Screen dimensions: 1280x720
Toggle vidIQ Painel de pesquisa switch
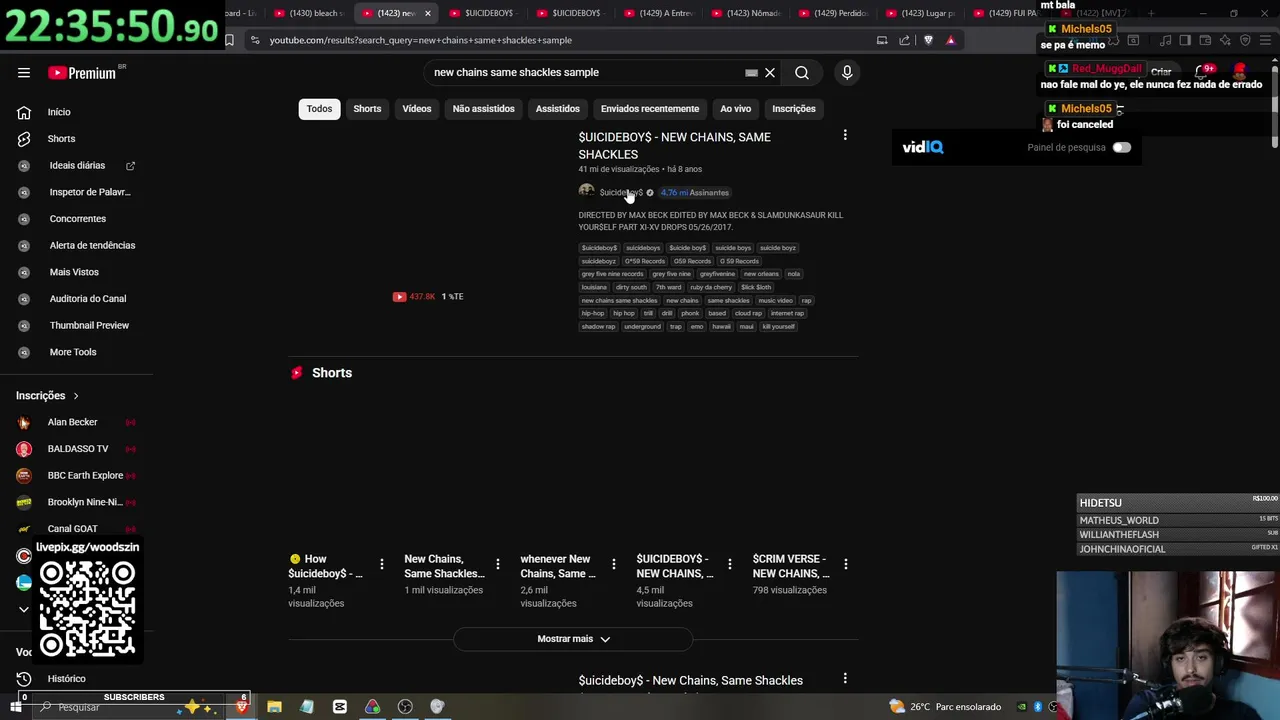(x=1121, y=147)
